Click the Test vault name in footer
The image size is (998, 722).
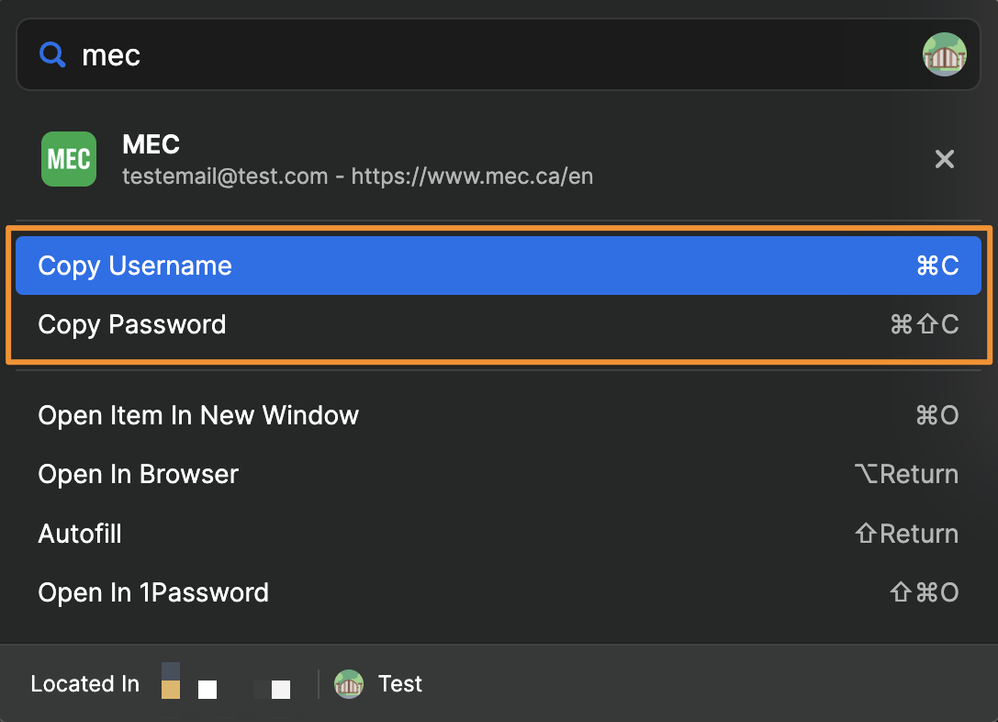pos(400,684)
